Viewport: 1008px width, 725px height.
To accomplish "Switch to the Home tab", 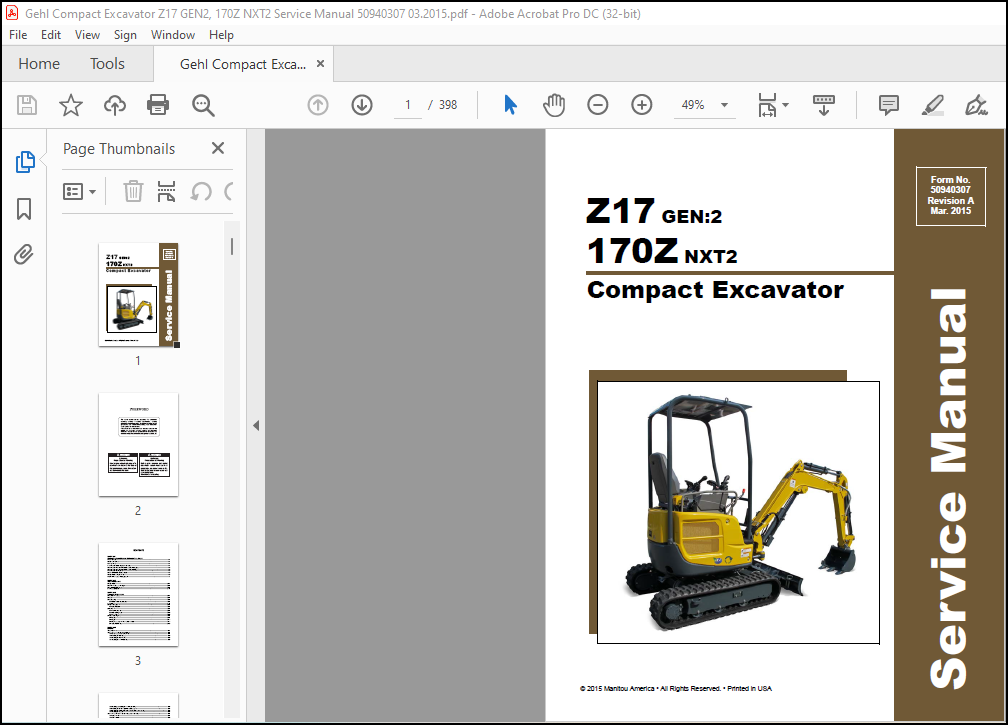I will click(39, 64).
